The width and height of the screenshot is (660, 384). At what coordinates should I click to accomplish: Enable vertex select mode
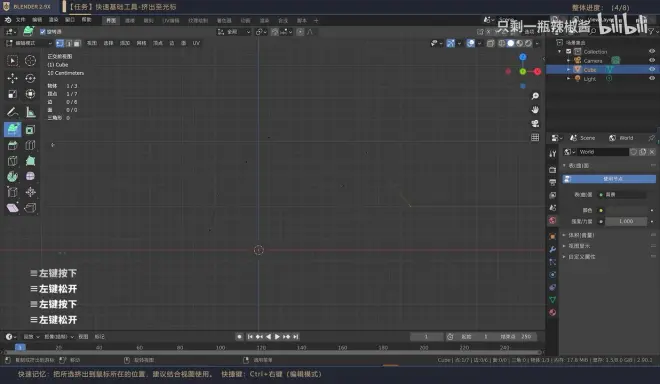tap(60, 43)
